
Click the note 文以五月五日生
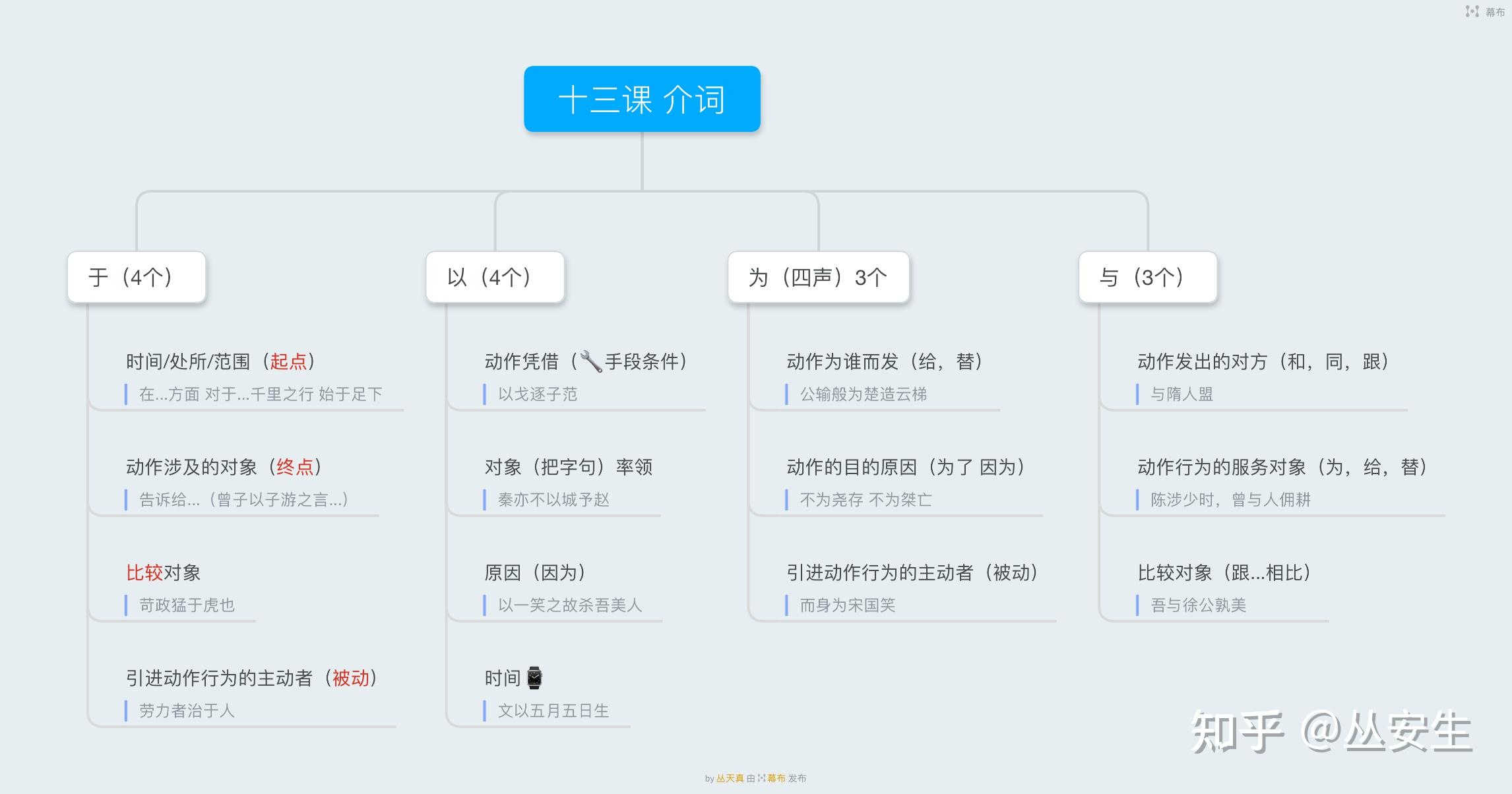(553, 711)
